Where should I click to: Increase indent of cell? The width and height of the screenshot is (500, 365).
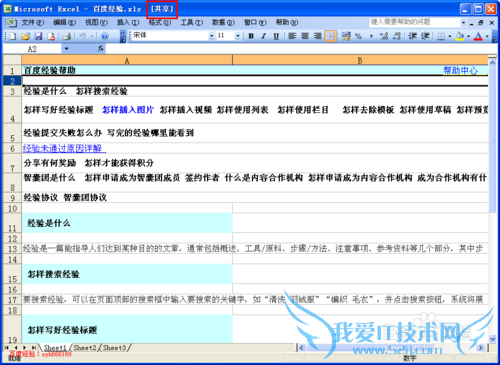[425, 36]
